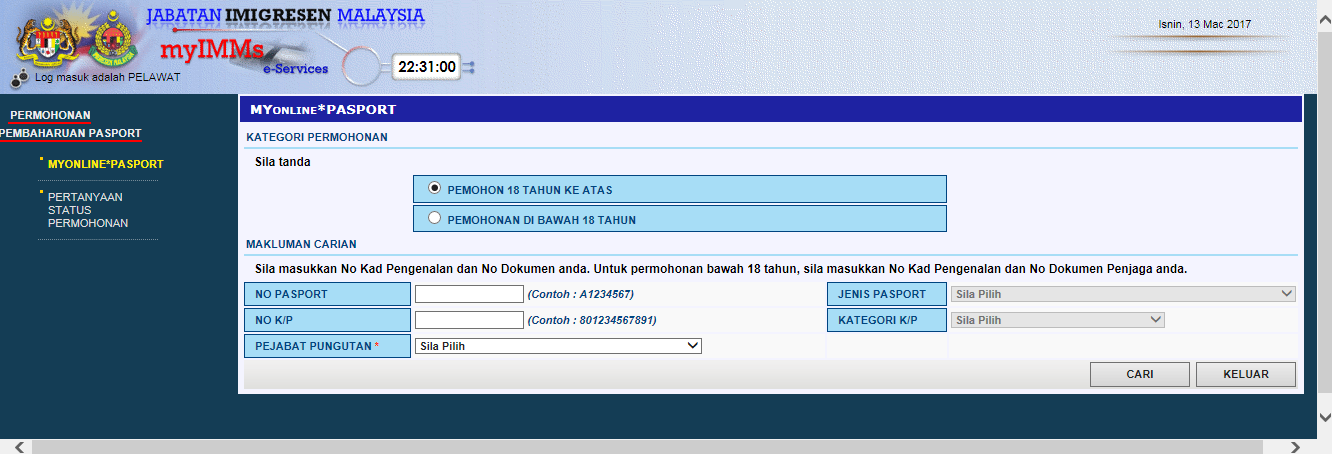Click example text Contoh : 801234567891
Image resolution: width=1332 pixels, height=454 pixels.
pyautogui.click(x=592, y=320)
